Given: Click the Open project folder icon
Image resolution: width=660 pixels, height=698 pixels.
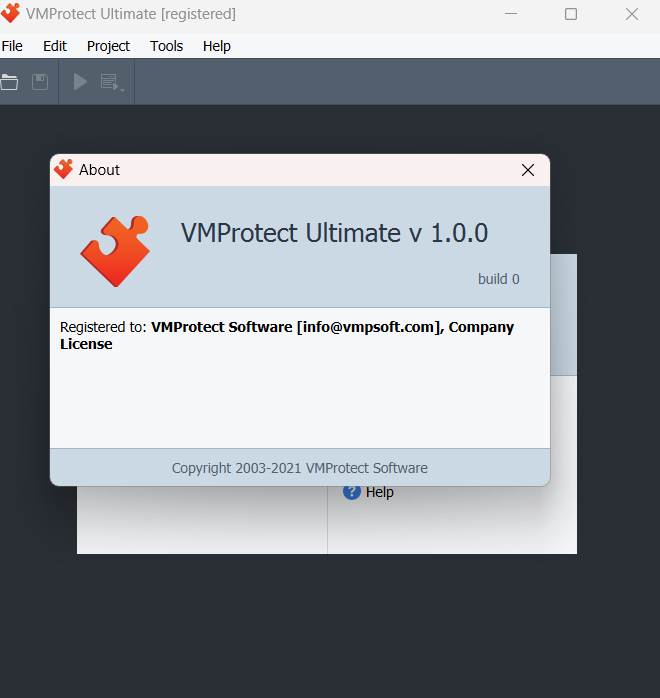Looking at the screenshot, I should point(9,82).
